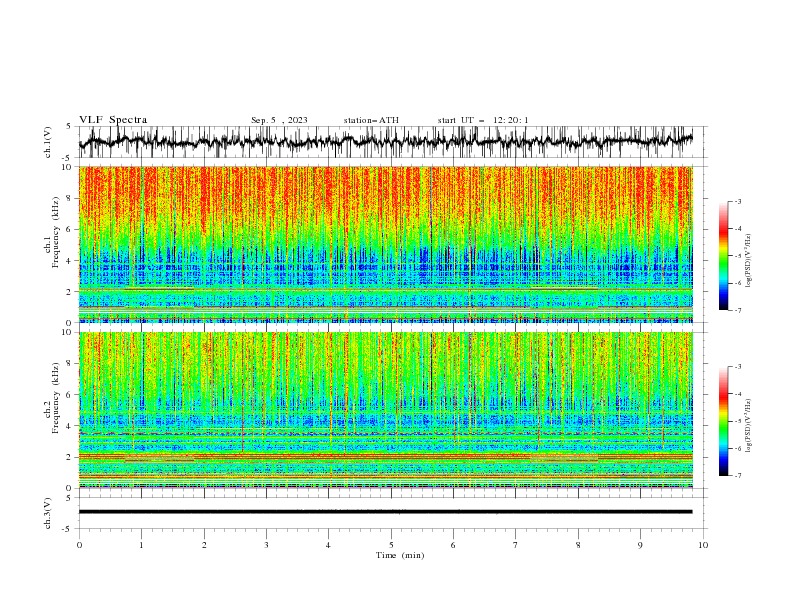The image size is (792, 612).
Task: Click the '-7' label of lower colorbar
Action: point(737,475)
